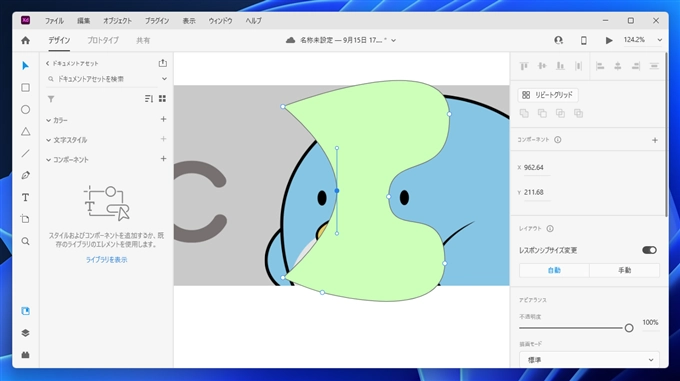
Task: Select the Text tool
Action: [x=26, y=197]
